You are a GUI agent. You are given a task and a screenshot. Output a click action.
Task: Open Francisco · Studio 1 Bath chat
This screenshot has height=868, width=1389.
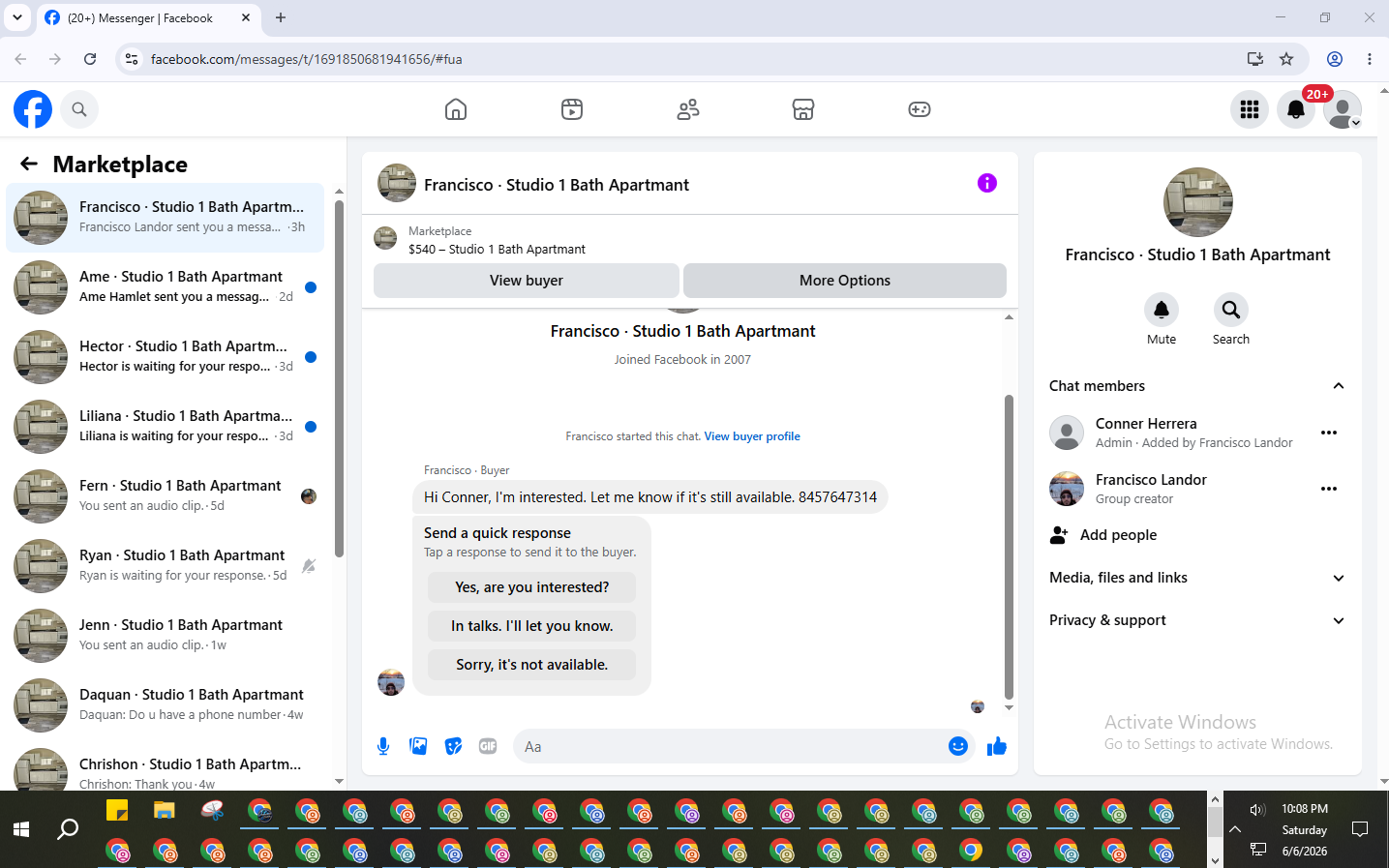click(166, 218)
